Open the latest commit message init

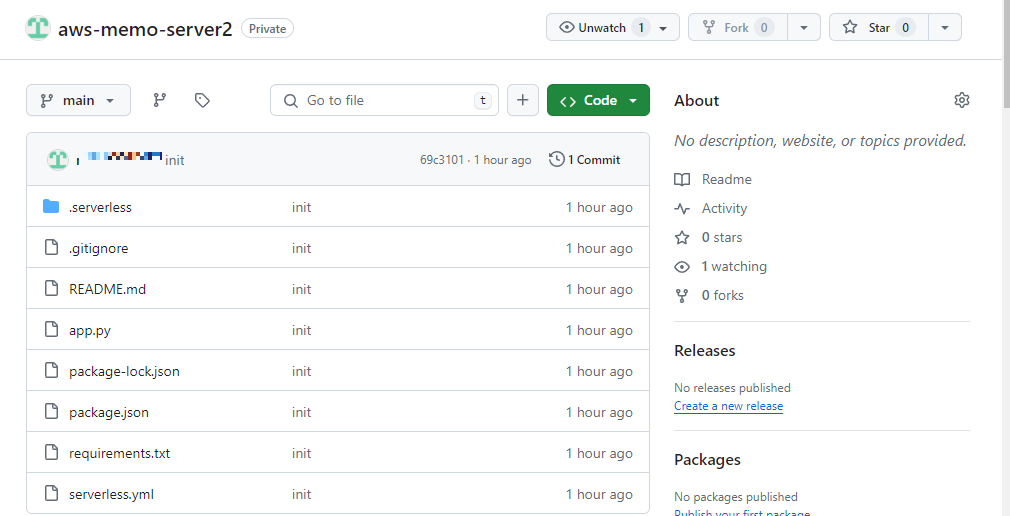175,160
